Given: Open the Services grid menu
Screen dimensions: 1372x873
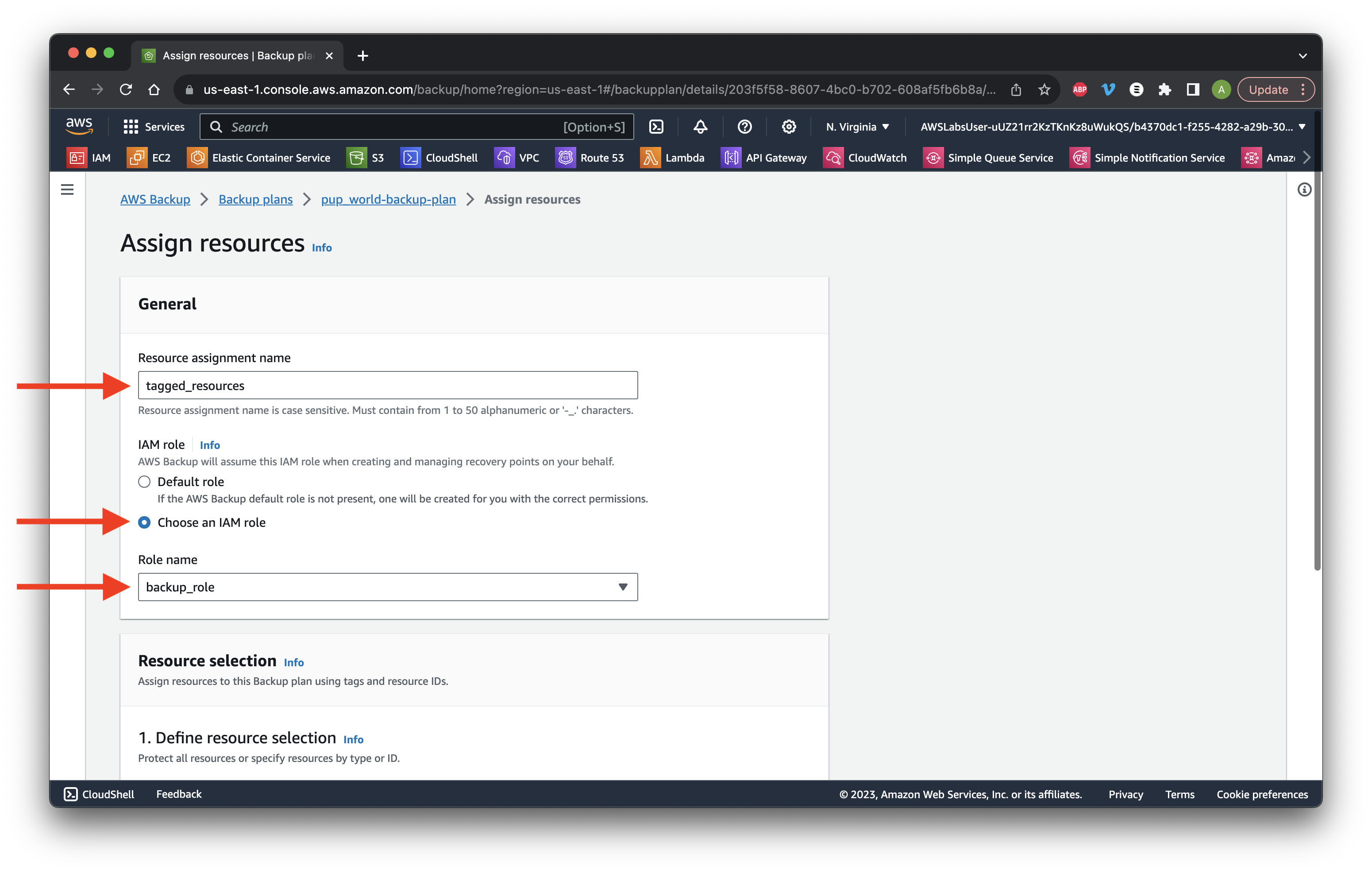Looking at the screenshot, I should pos(154,127).
